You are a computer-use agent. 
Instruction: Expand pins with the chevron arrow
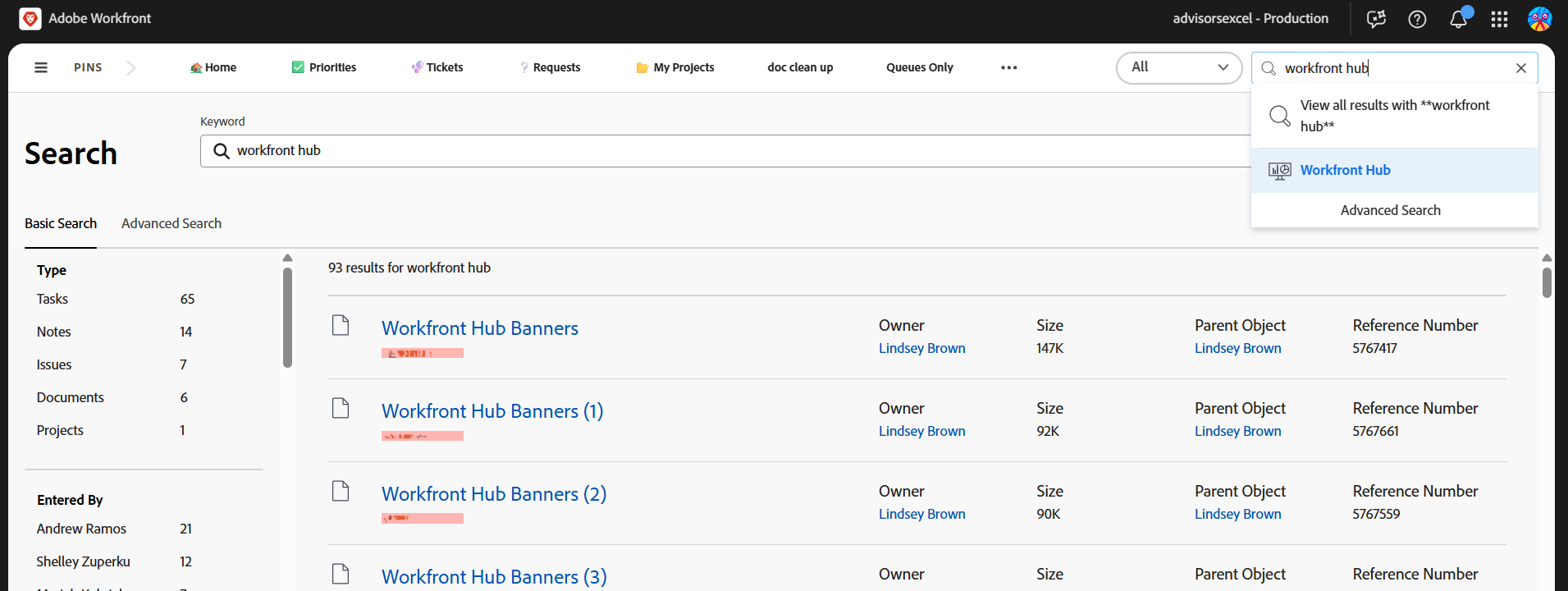[x=131, y=67]
